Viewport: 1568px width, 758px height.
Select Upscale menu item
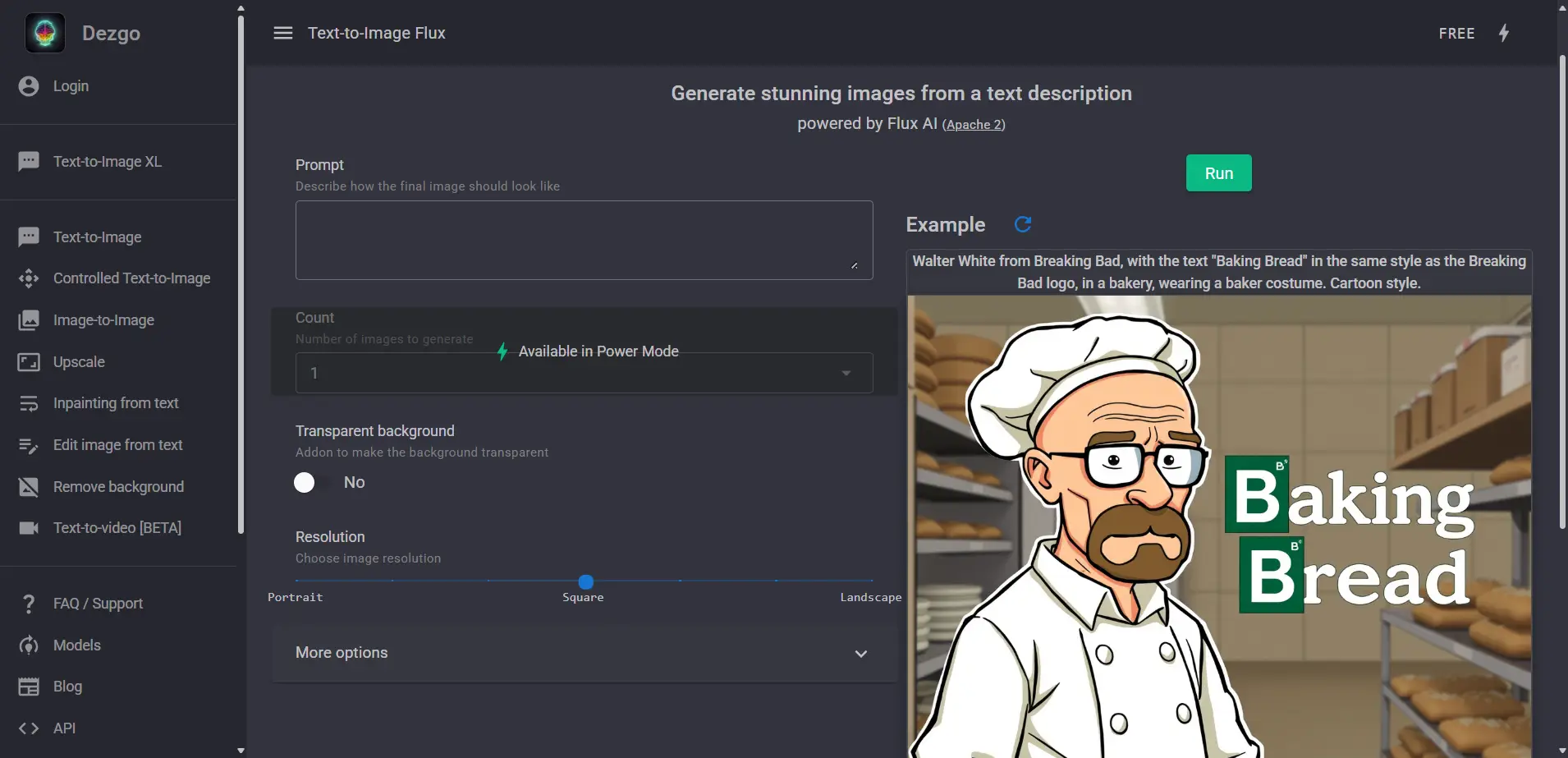click(x=79, y=362)
